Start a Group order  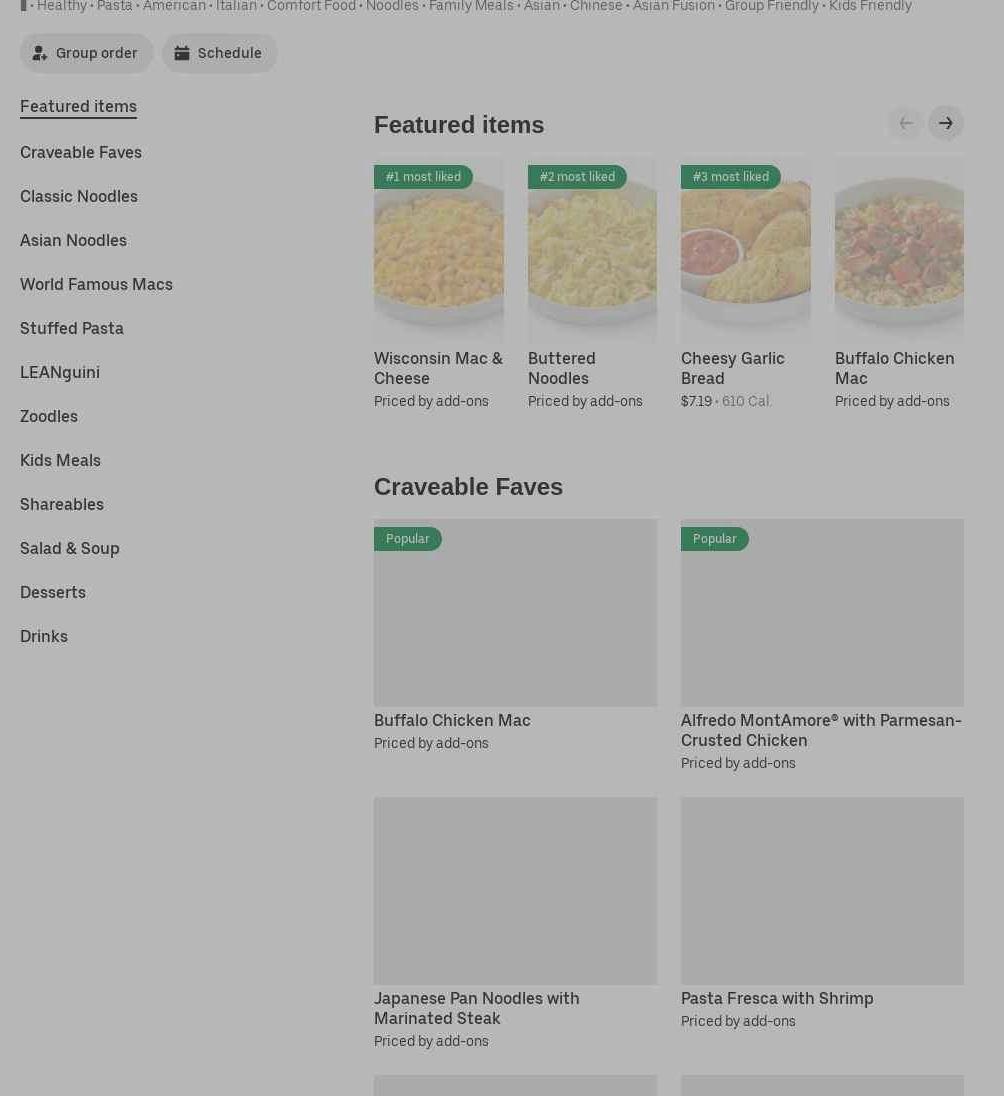coord(87,53)
